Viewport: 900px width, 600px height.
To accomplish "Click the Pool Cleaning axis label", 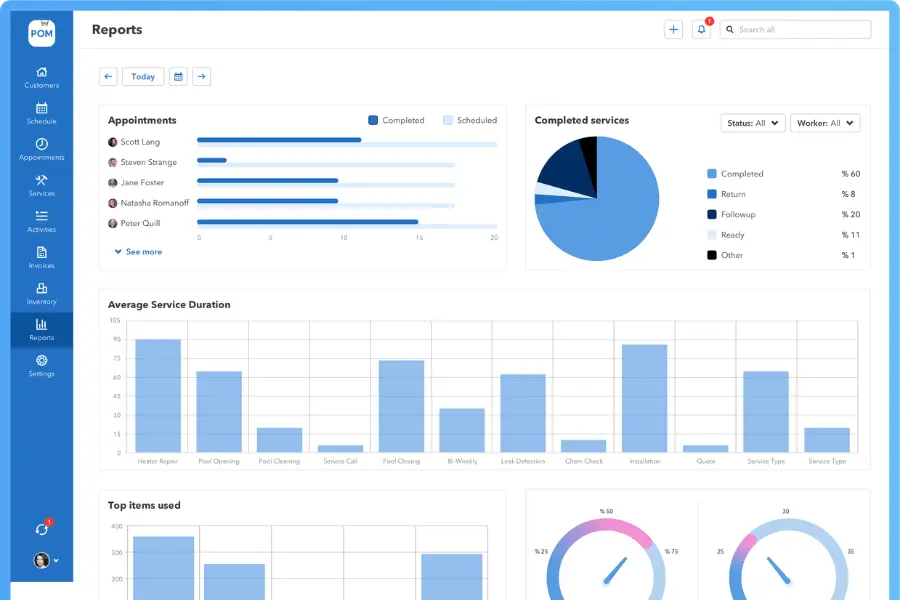I will coord(279,461).
